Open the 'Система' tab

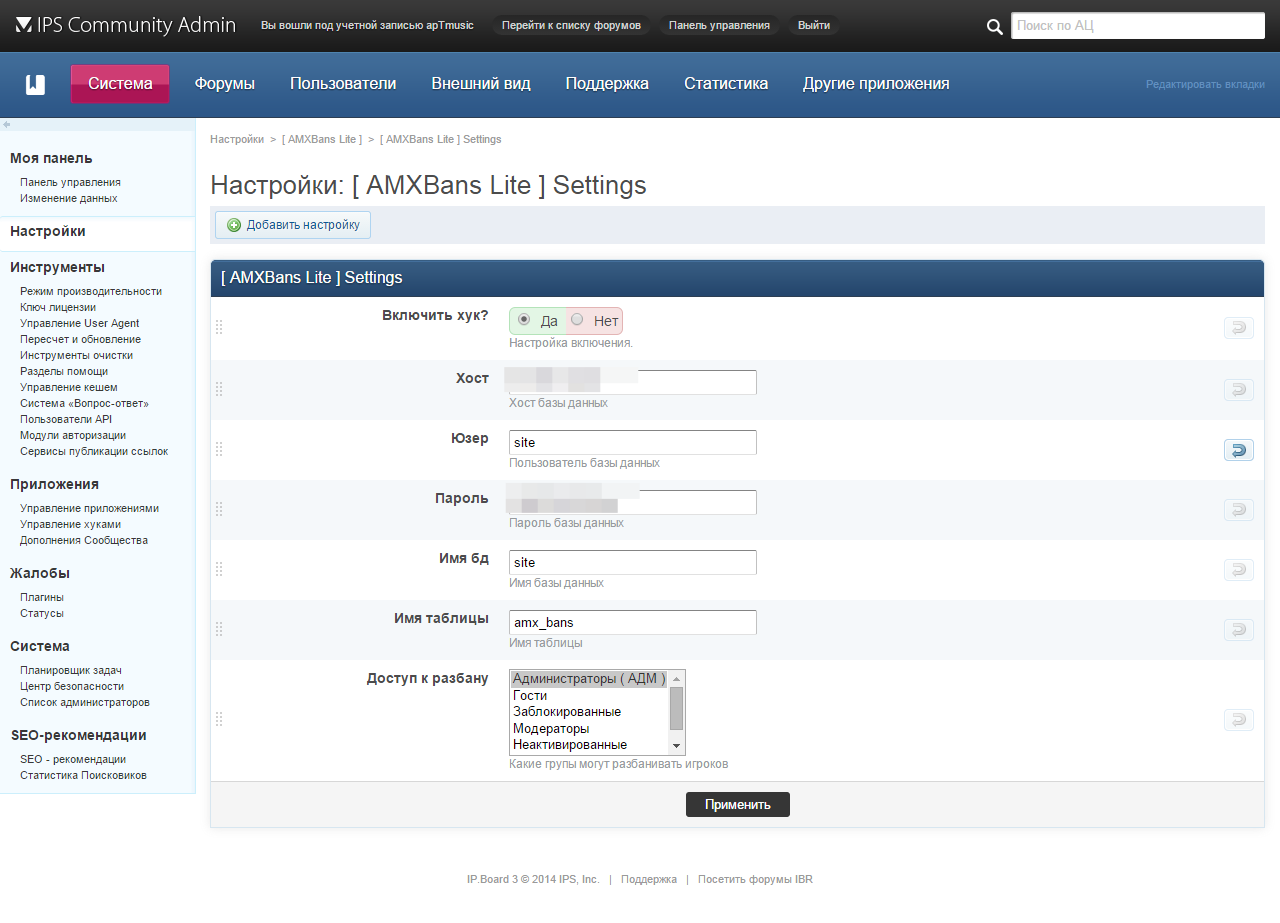[120, 84]
